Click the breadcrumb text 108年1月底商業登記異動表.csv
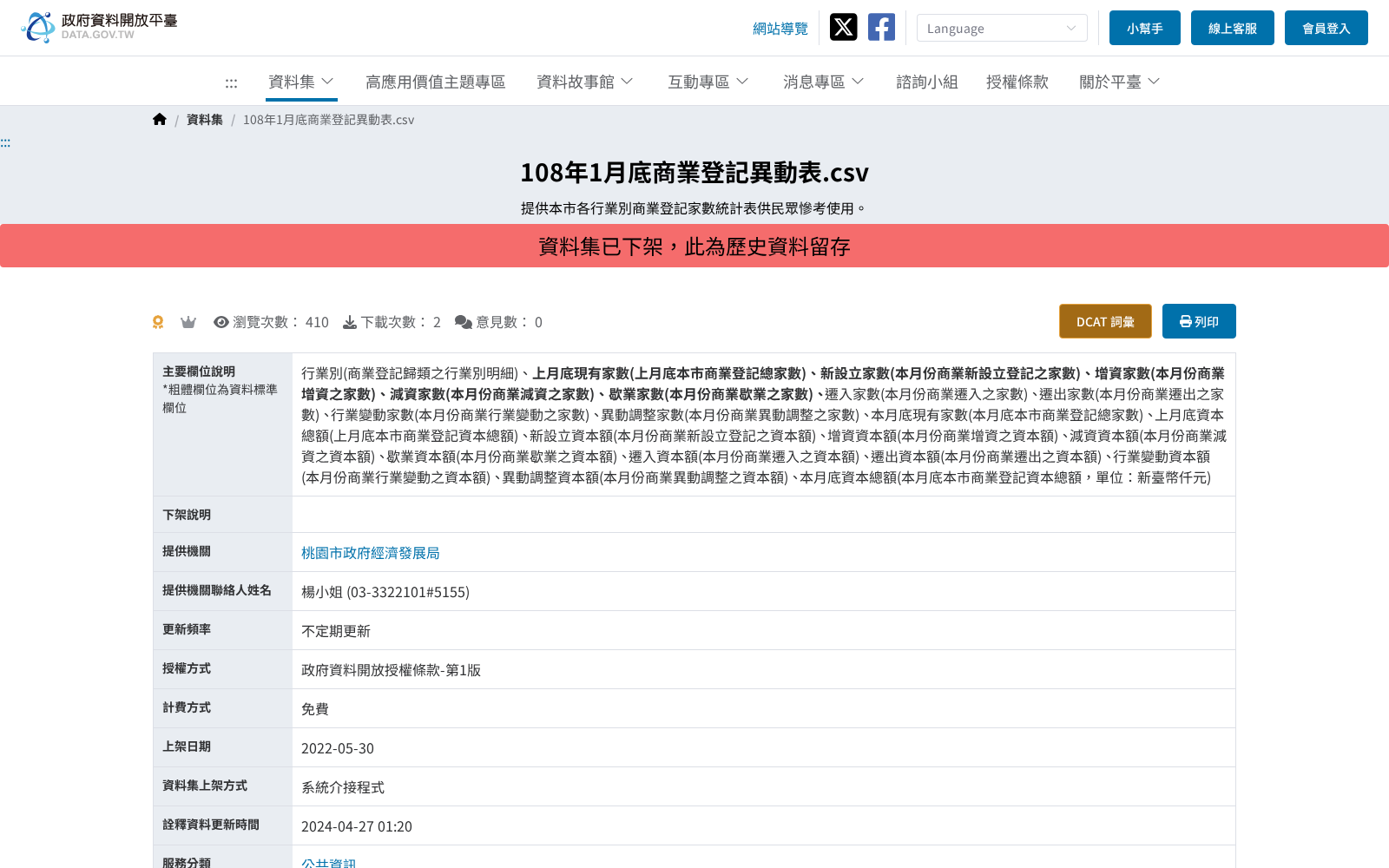 click(328, 120)
